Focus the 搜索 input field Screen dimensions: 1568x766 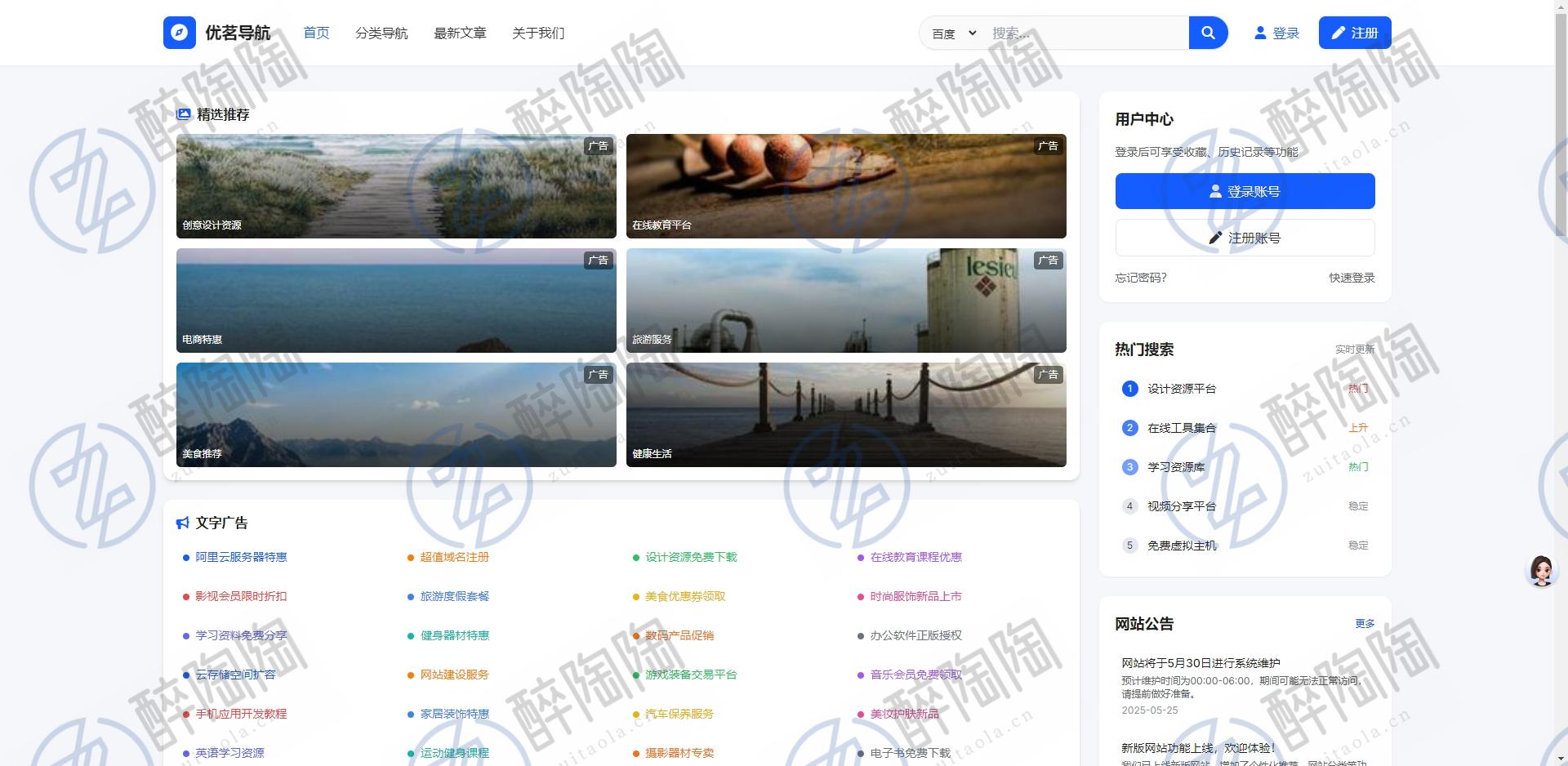click(x=1085, y=33)
